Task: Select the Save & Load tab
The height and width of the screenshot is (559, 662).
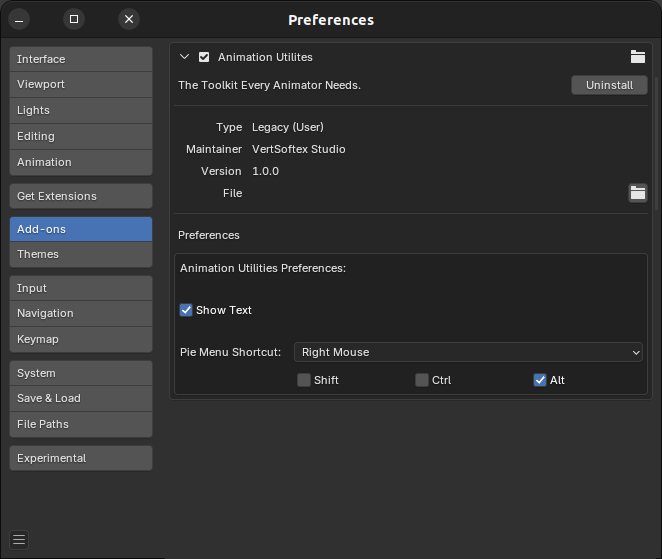Action: coord(81,398)
